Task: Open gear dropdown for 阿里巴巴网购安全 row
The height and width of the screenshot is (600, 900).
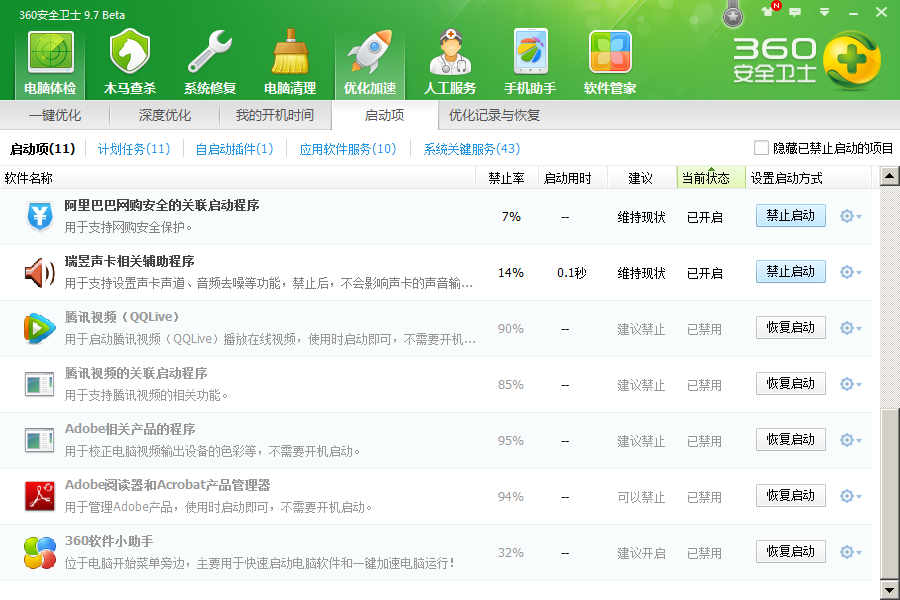Action: point(850,216)
